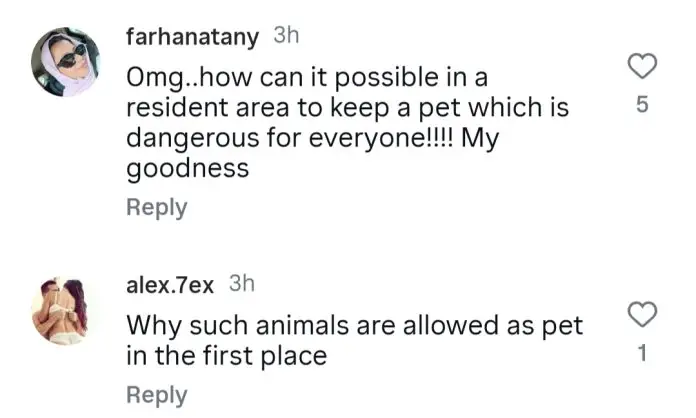Reply to farhanatany's comment

pyautogui.click(x=156, y=207)
